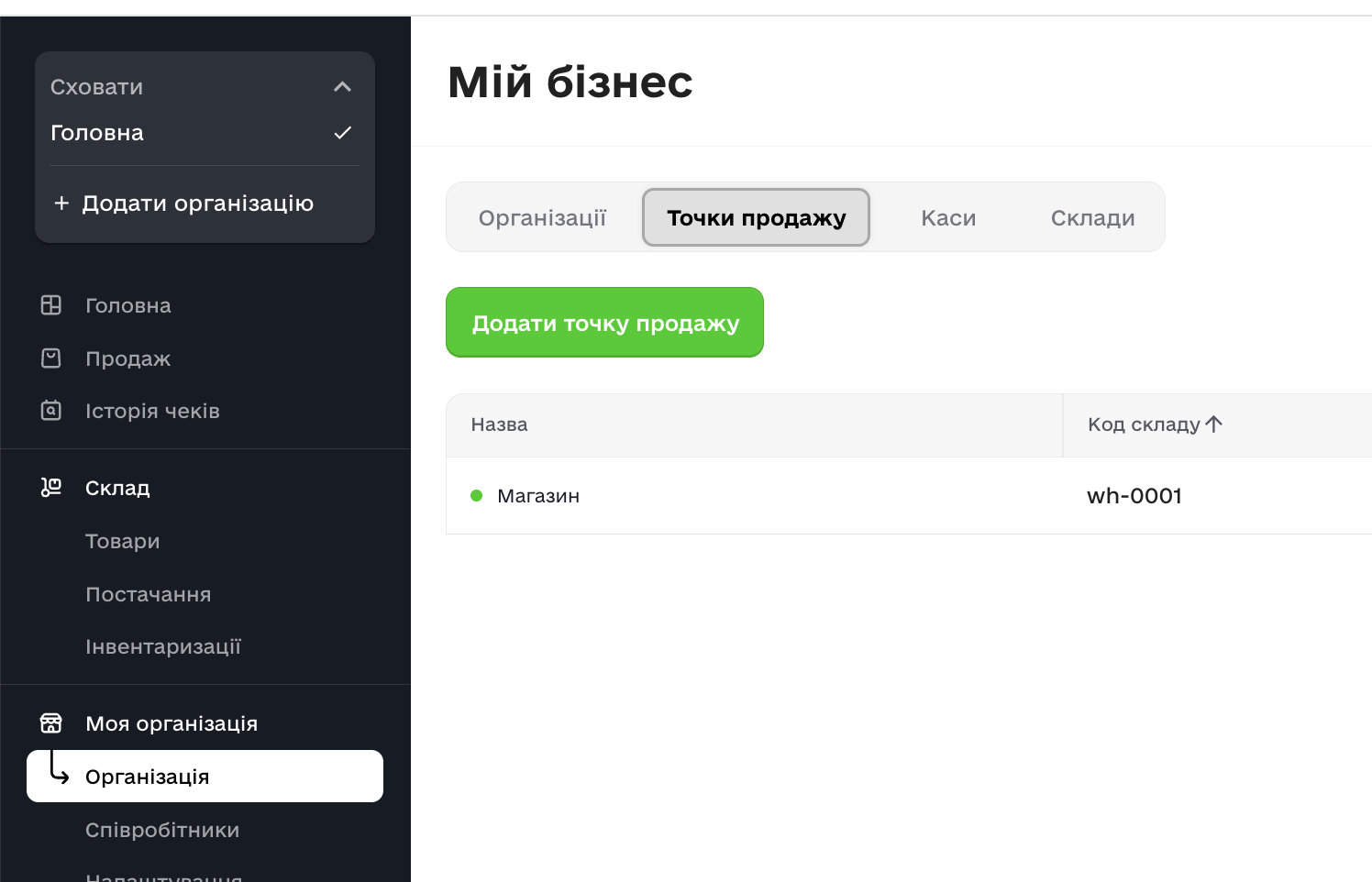Click the Головна dashboard grid icon
The width and height of the screenshot is (1372, 882).
pos(51,305)
